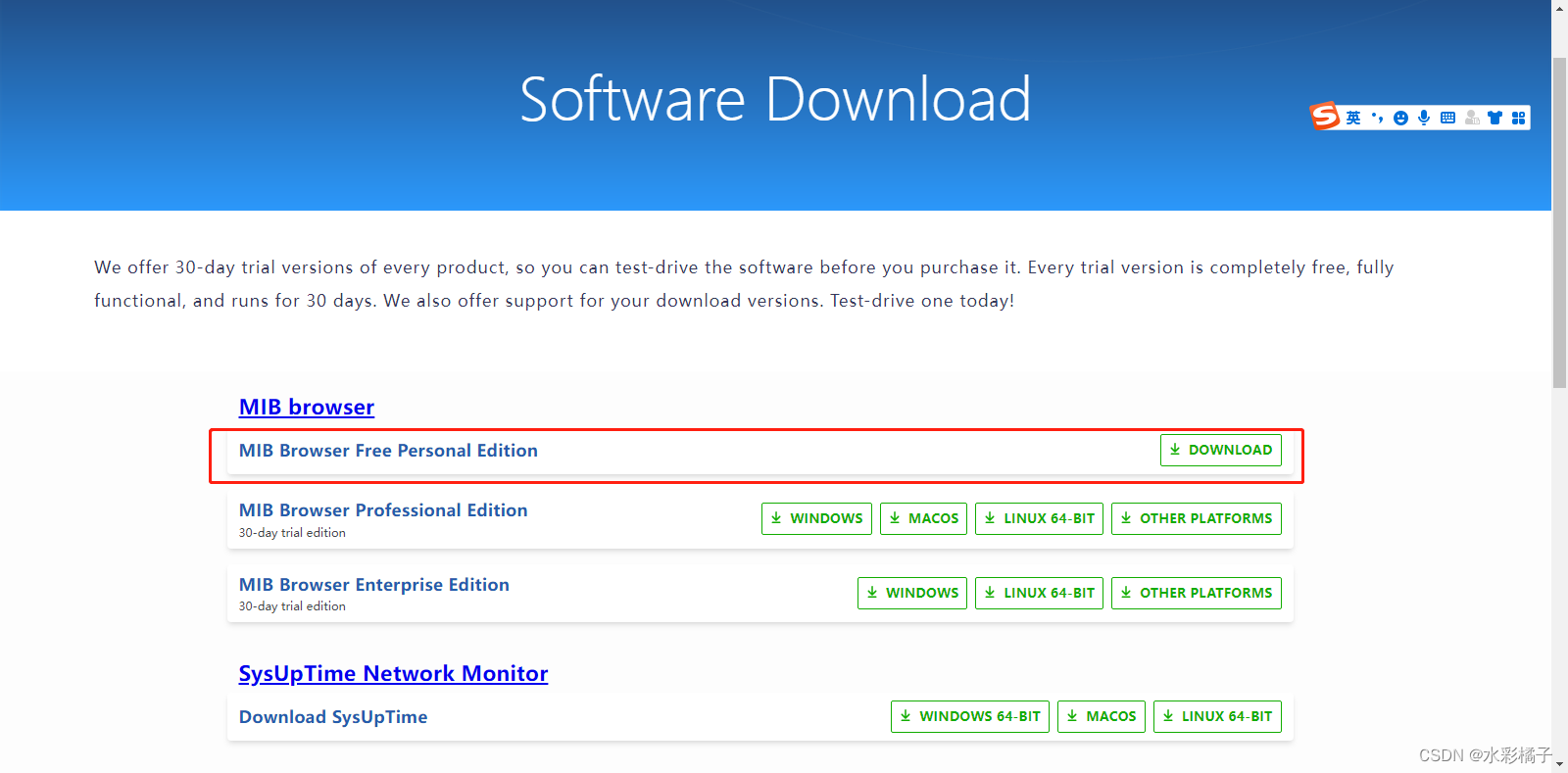Click the '30-day trial edition' text under Enterprise Edition
The height and width of the screenshot is (773, 1568).
click(292, 606)
